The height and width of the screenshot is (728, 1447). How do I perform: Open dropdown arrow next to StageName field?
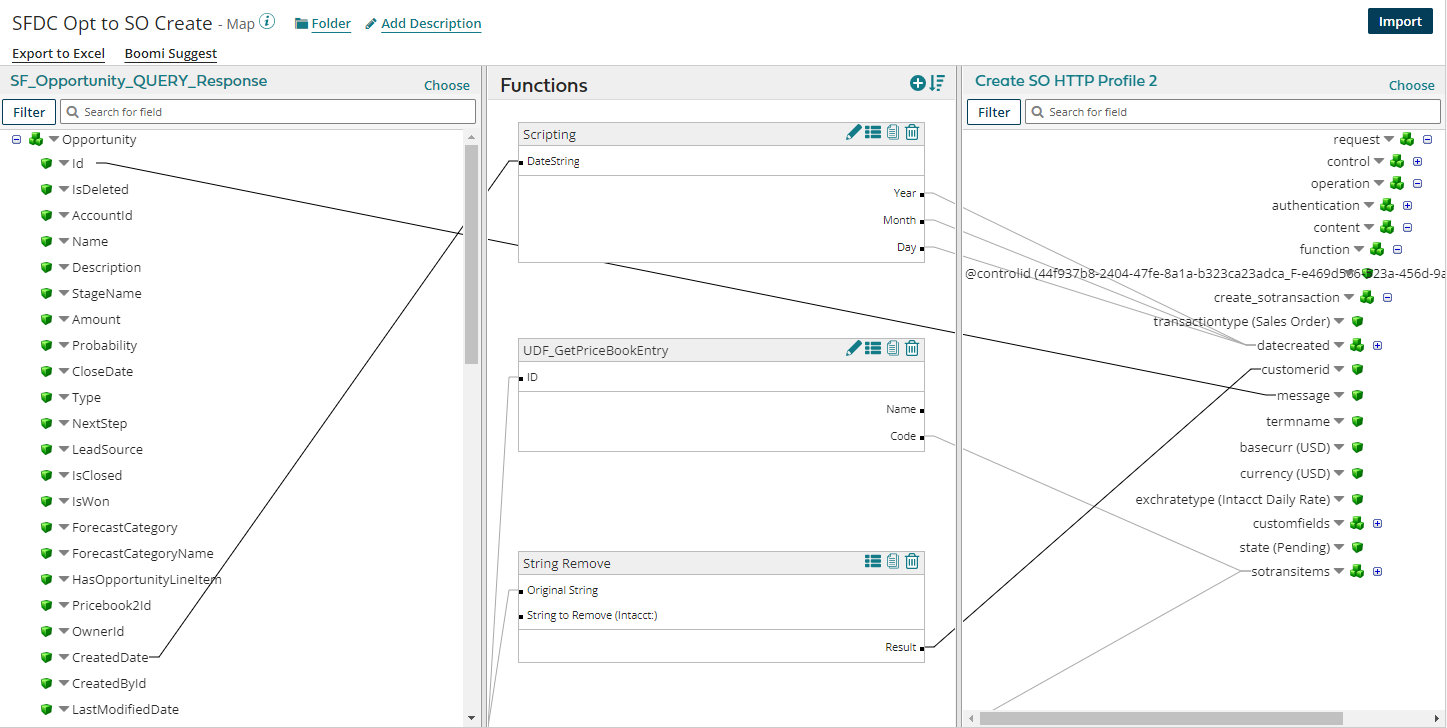[x=63, y=294]
